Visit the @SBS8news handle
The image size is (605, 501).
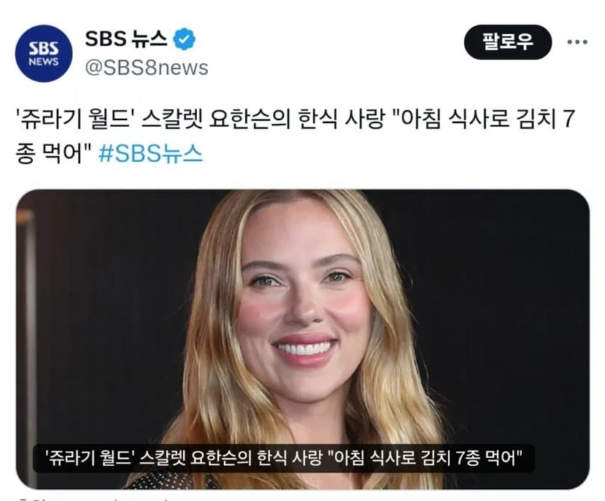click(147, 68)
